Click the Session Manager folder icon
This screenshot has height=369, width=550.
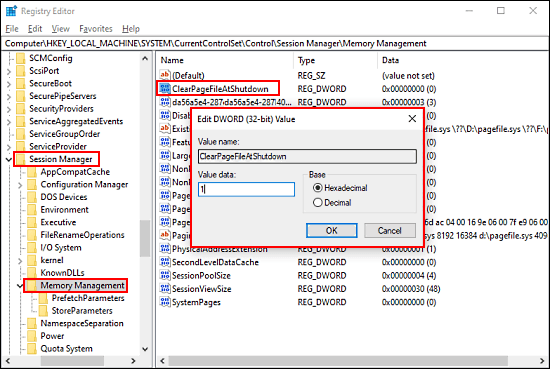pyautogui.click(x=21, y=159)
